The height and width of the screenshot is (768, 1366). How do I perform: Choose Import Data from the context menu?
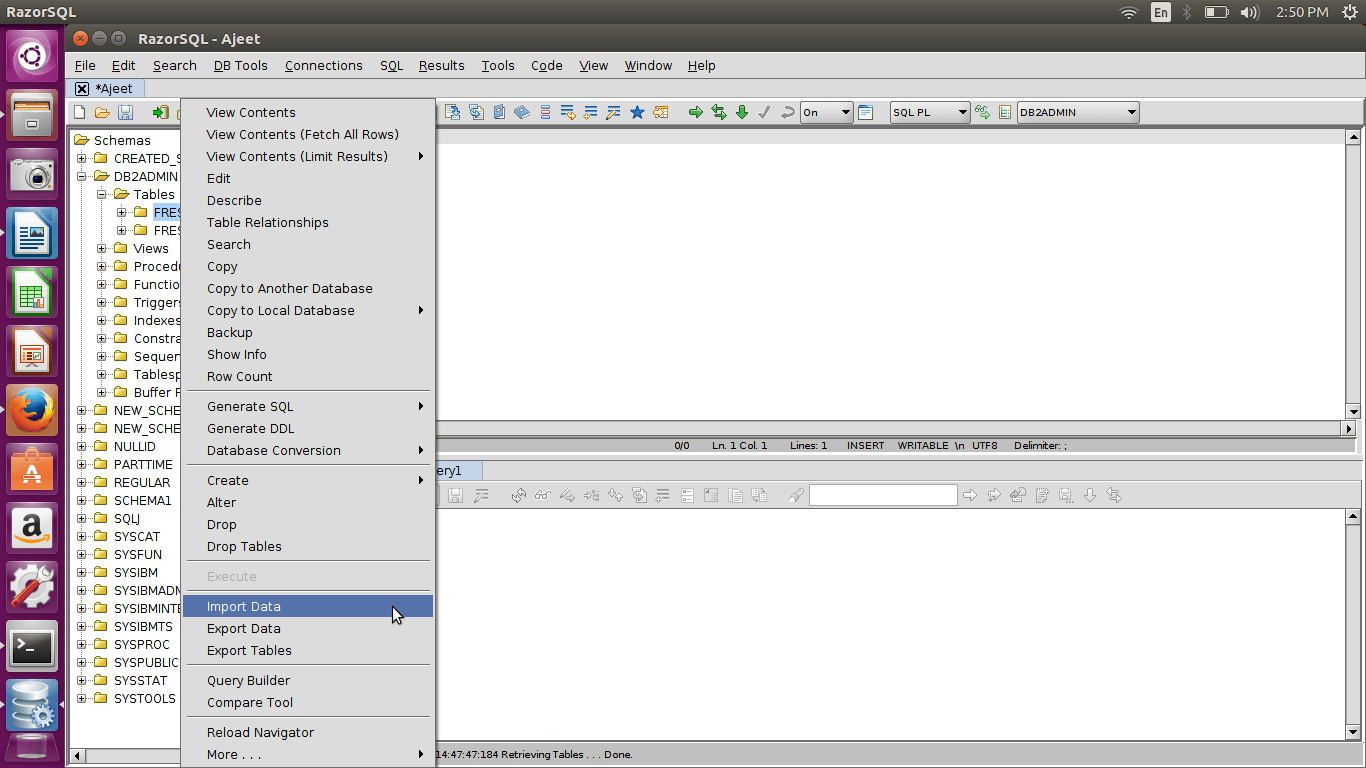308,606
